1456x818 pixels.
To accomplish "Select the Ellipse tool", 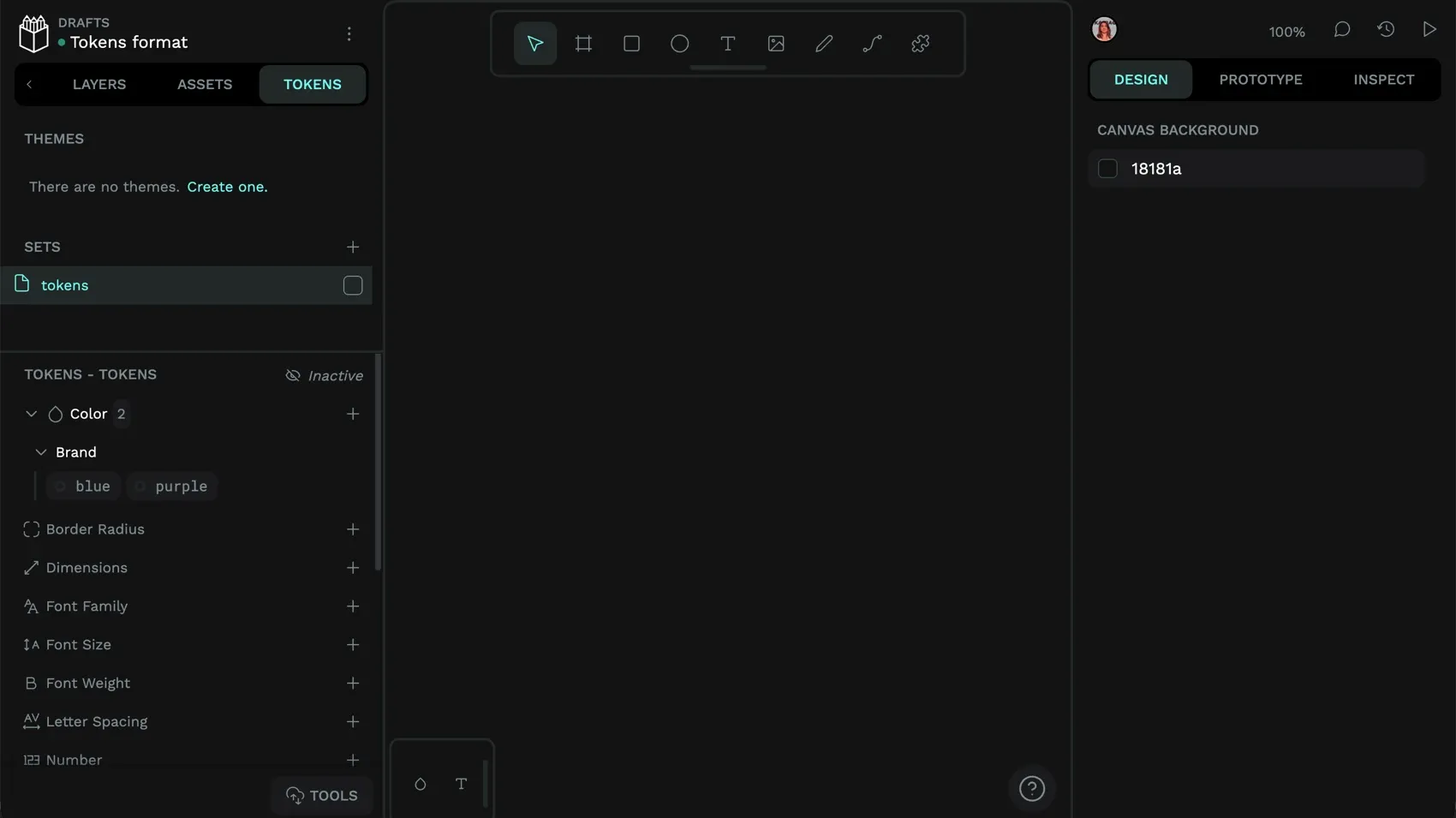I will click(679, 44).
